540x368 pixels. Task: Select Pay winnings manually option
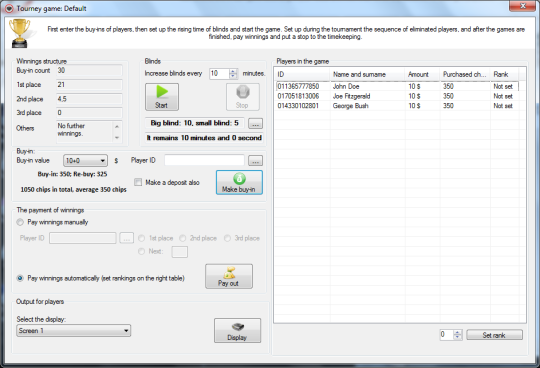[20, 222]
